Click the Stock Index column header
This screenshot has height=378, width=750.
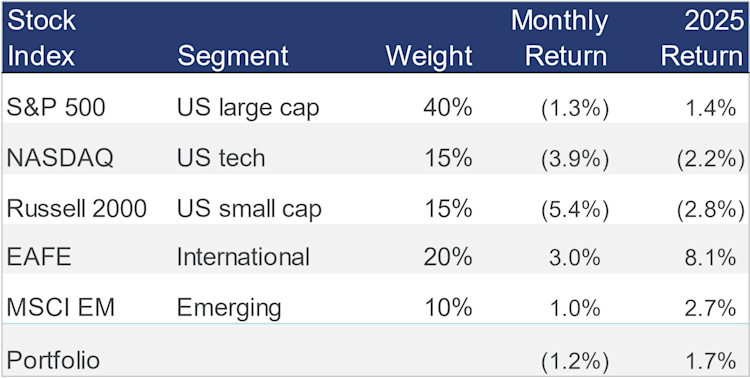42,38
